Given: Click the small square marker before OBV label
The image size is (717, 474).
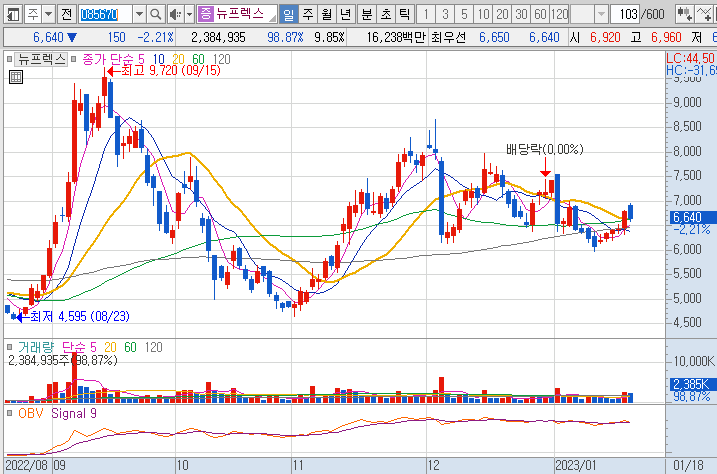Looking at the screenshot, I should point(9,414).
